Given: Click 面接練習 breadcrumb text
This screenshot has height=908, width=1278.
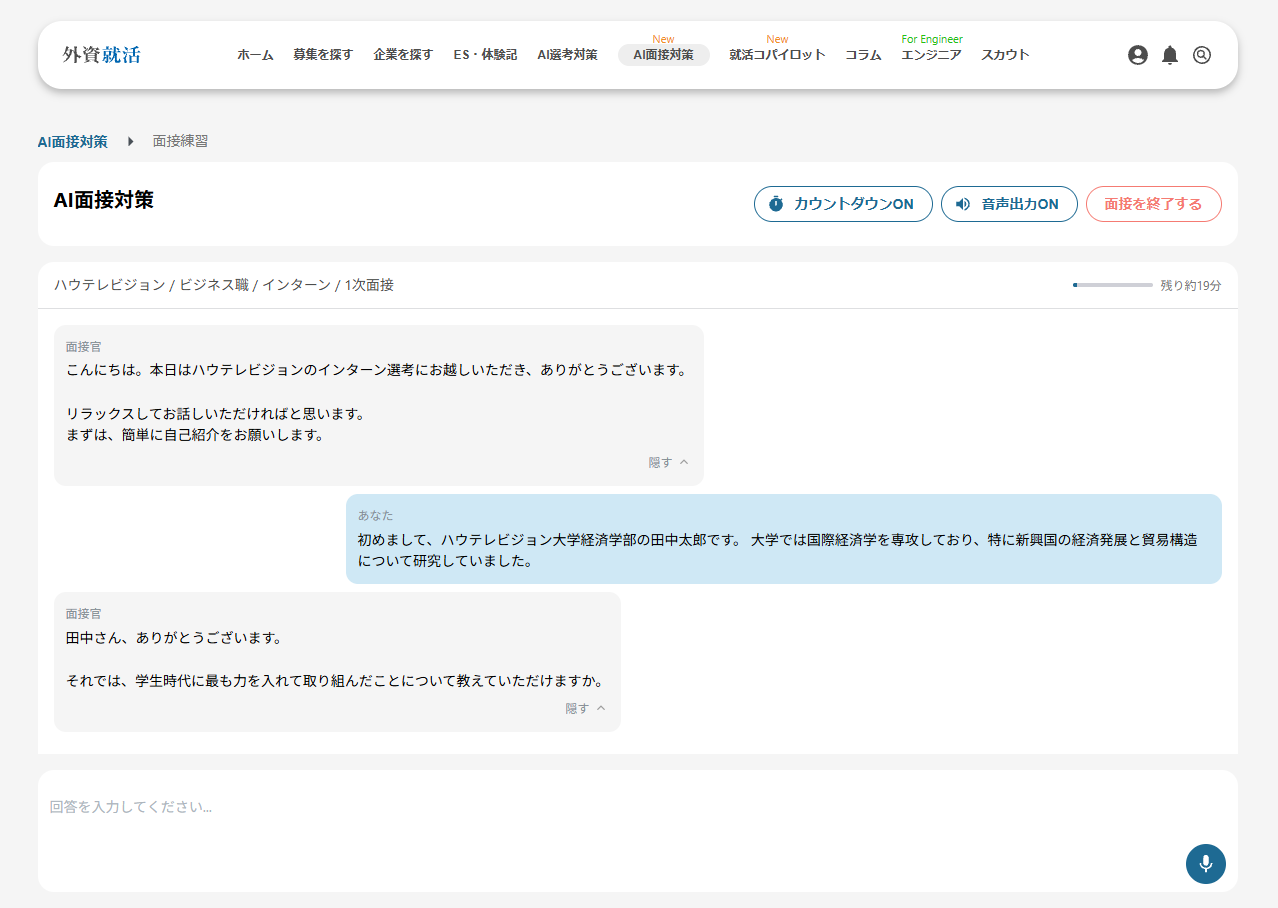Looking at the screenshot, I should (x=180, y=142).
